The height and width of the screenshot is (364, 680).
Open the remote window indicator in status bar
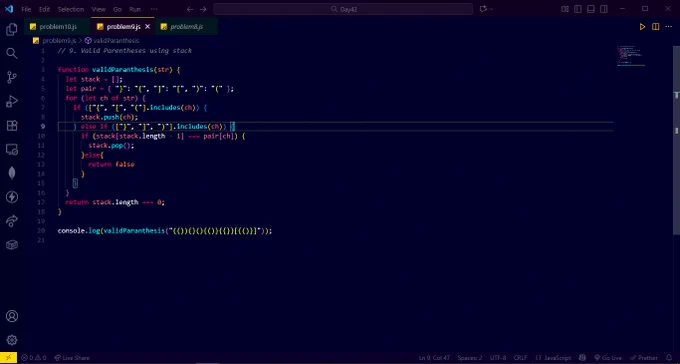(8, 358)
